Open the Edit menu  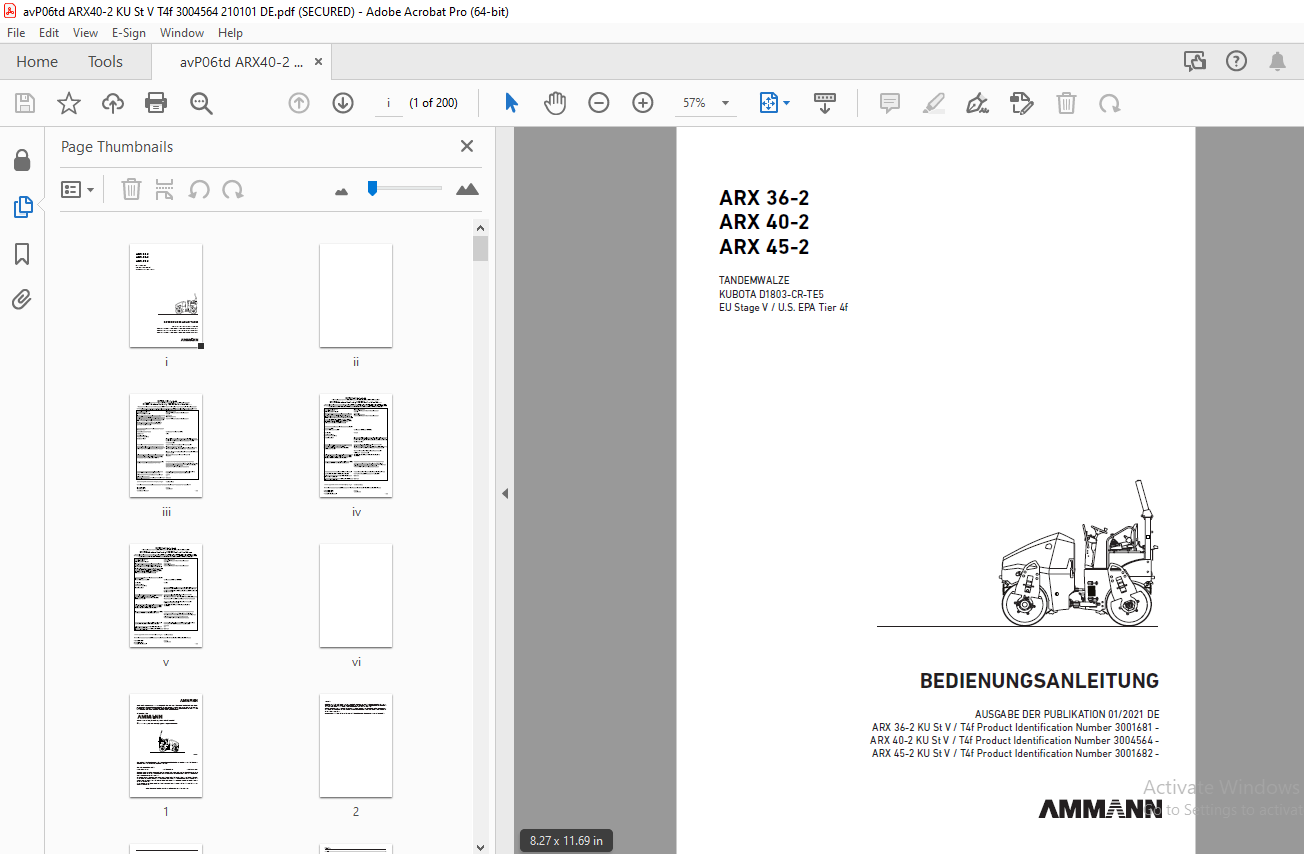[49, 33]
